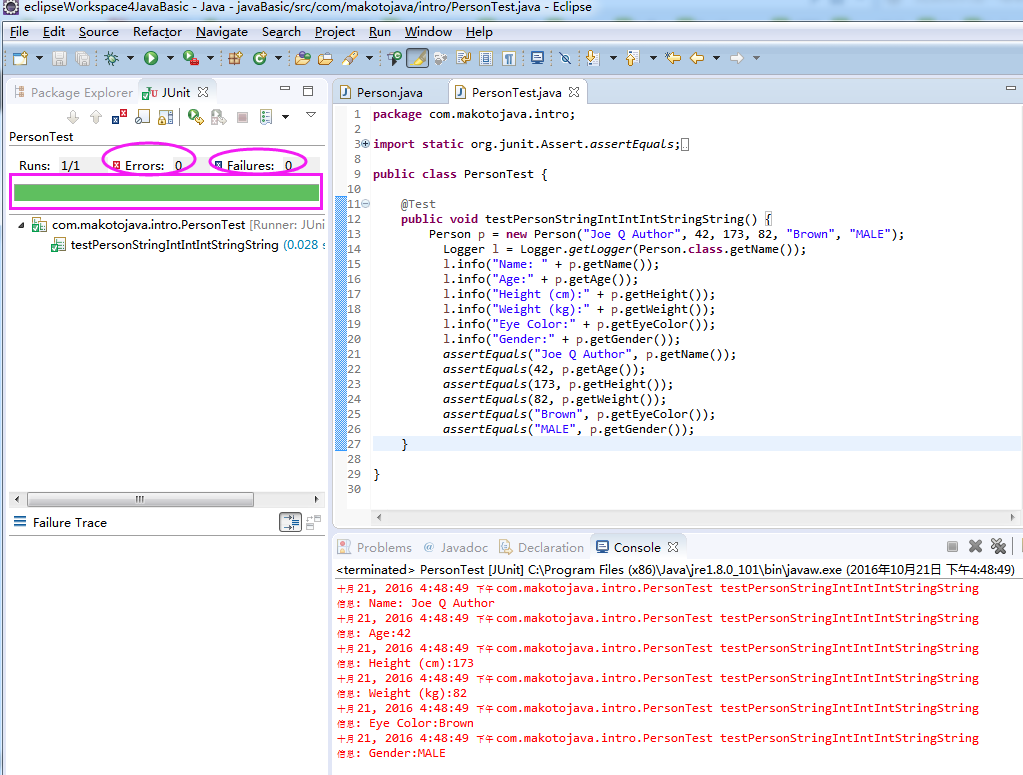Image resolution: width=1023 pixels, height=775 pixels.
Task: Toggle the JUnit lock layout icon
Action: pos(166,117)
